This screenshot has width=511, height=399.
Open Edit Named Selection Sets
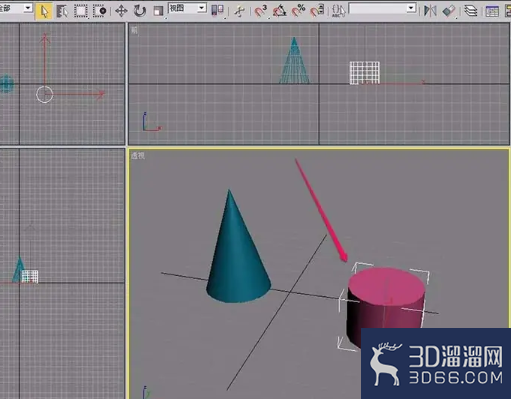pos(338,10)
